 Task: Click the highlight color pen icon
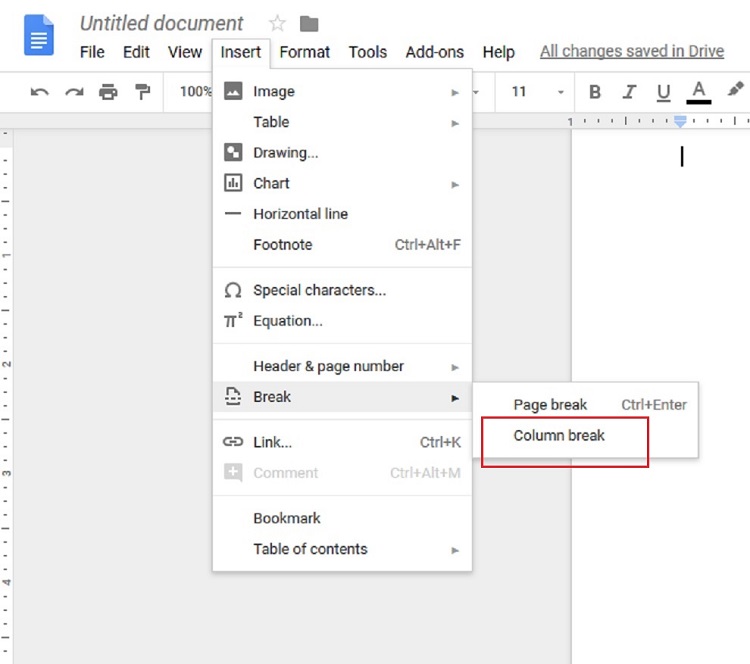(735, 91)
